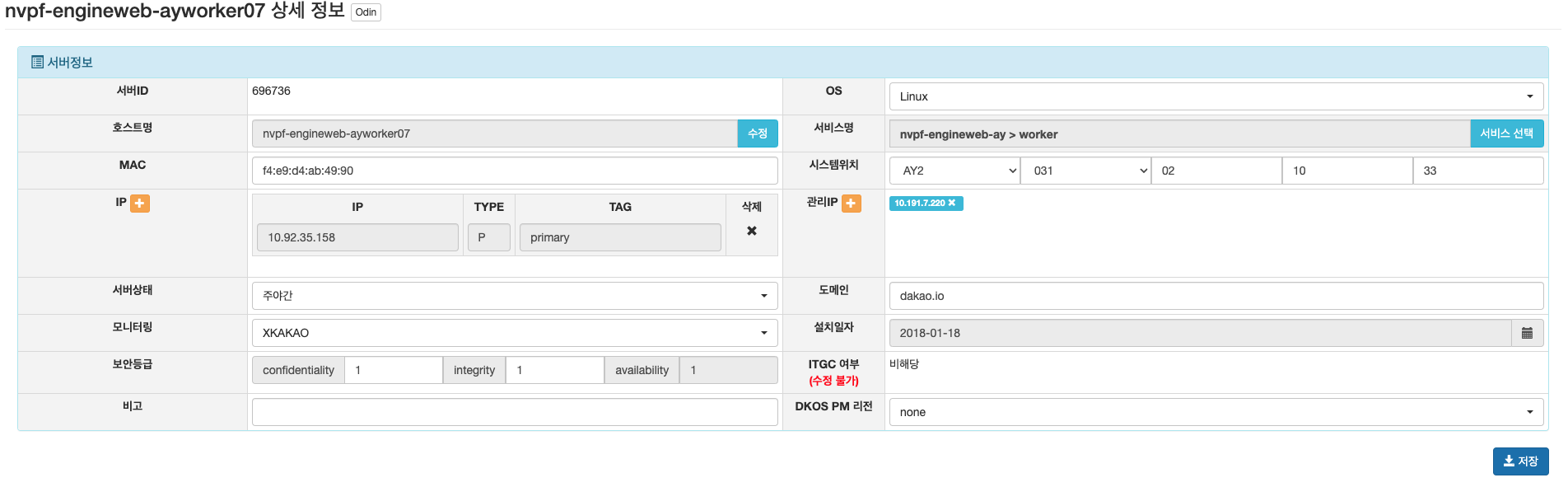Click the 서비스 선택 button

click(x=1506, y=133)
